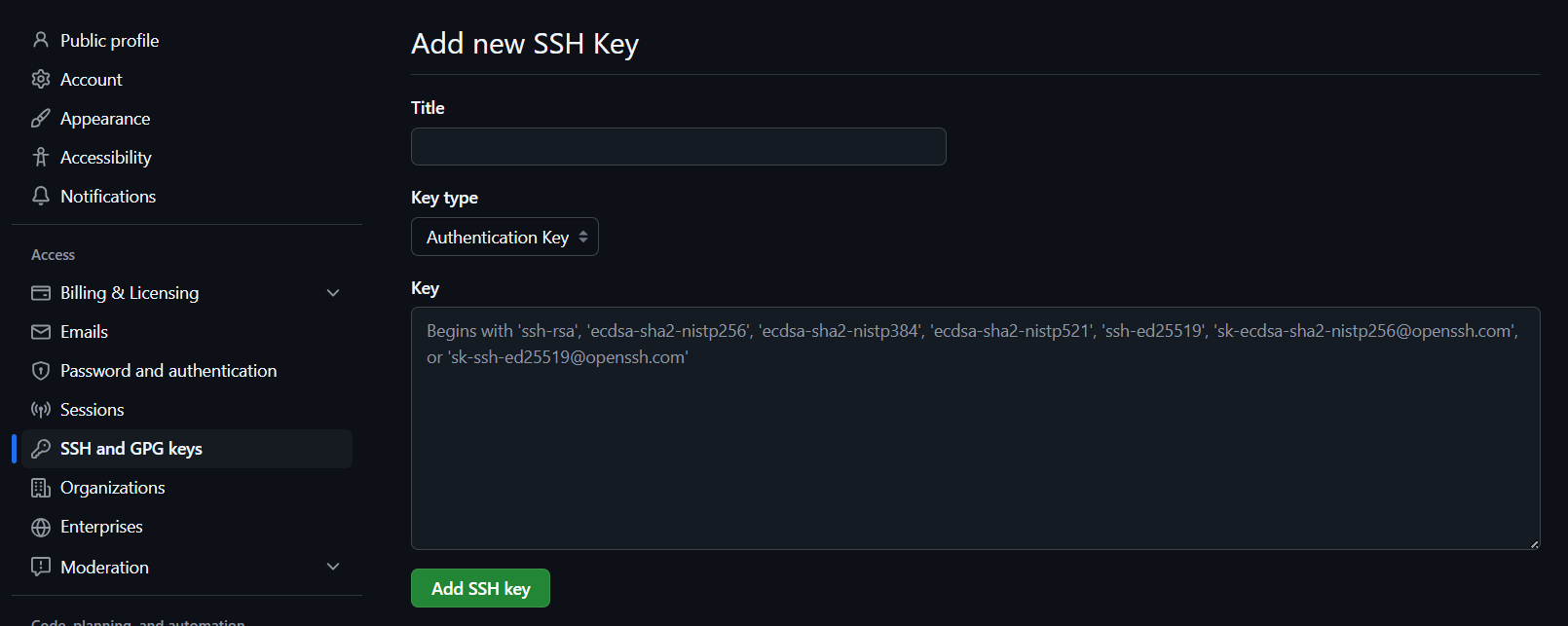Click the Account gear icon

[41, 79]
